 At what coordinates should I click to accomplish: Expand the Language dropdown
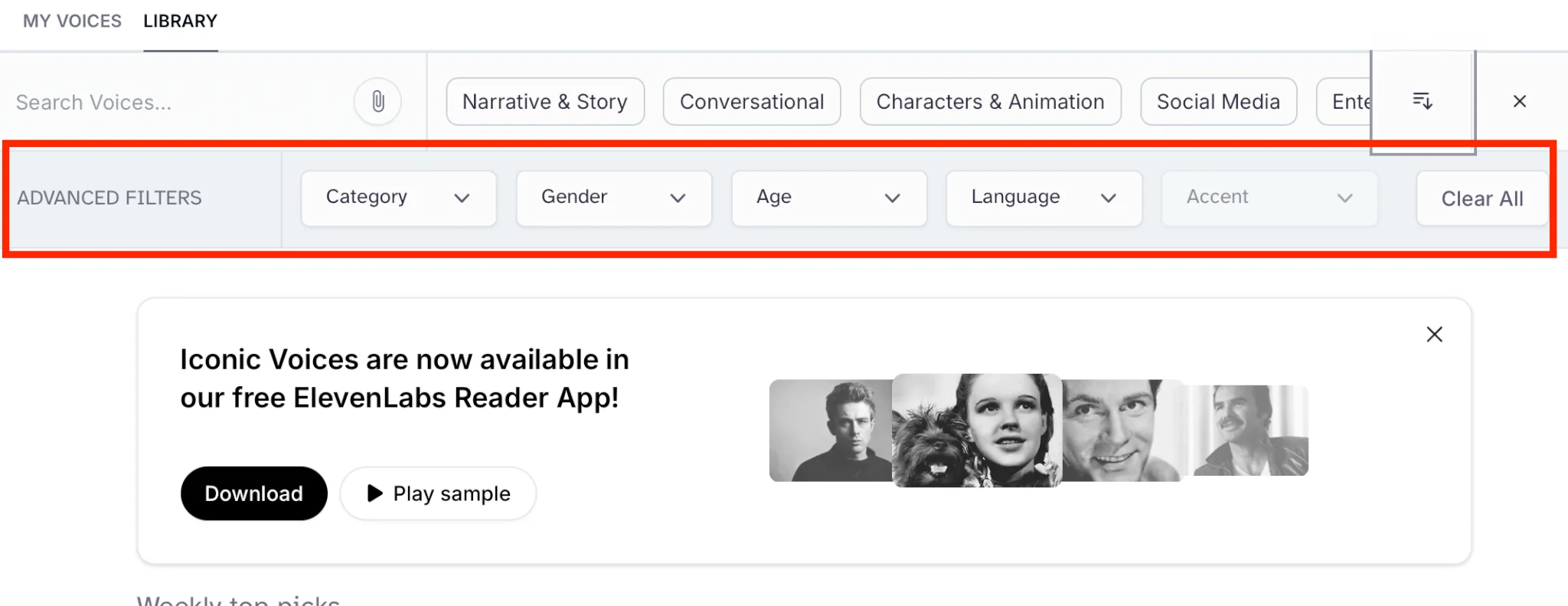pos(1044,198)
